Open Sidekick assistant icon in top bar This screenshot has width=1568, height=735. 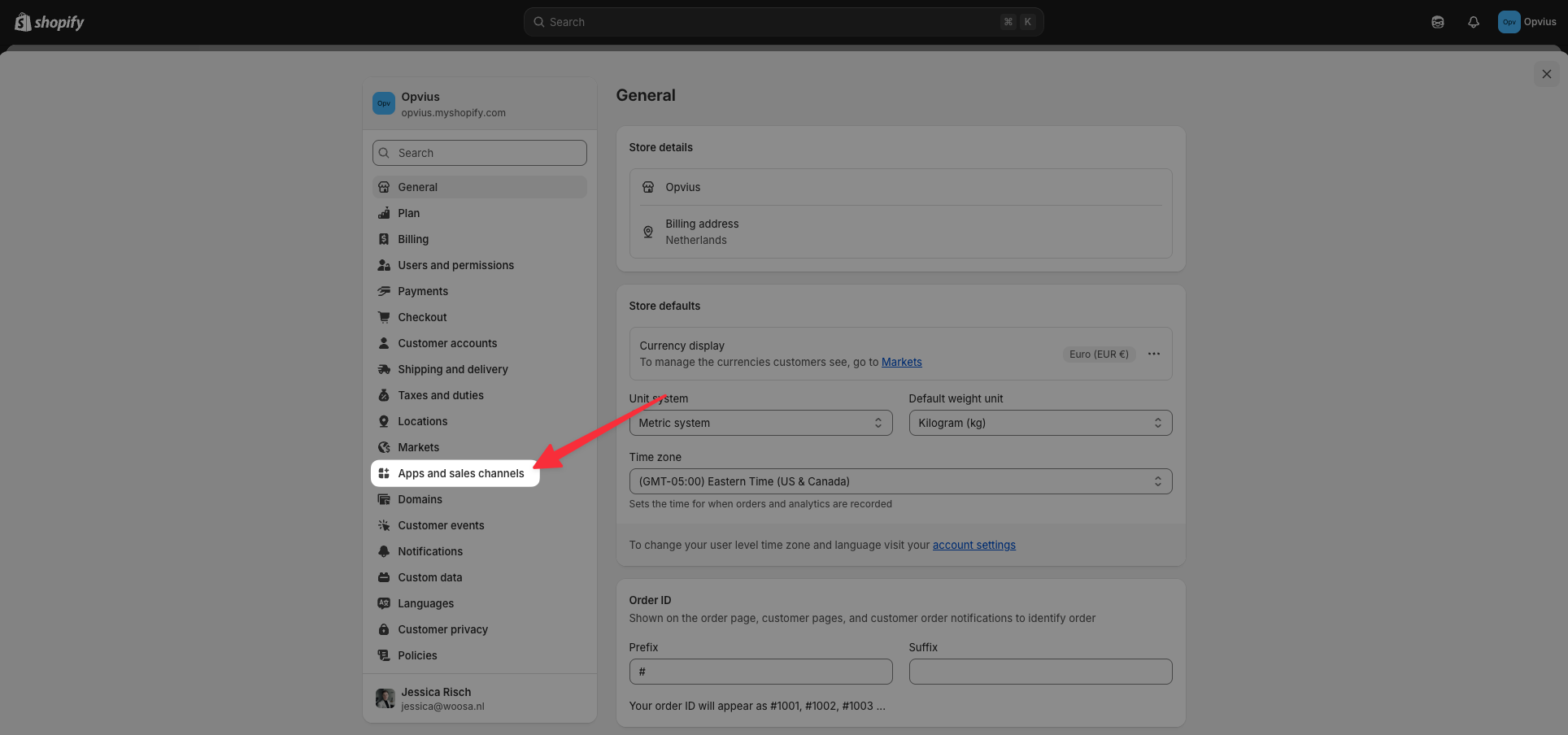(1437, 22)
